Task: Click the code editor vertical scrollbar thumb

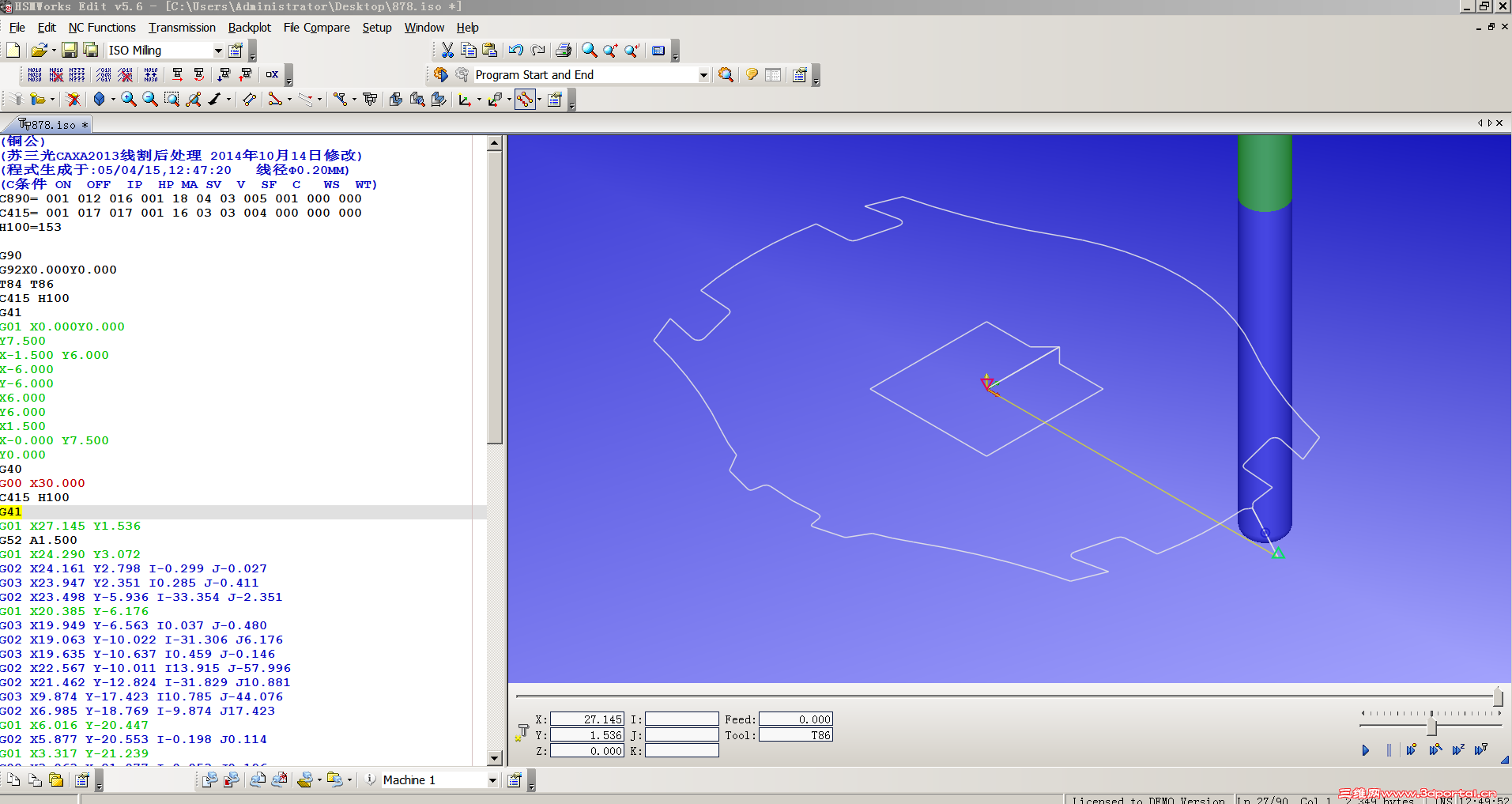Action: tap(495, 298)
